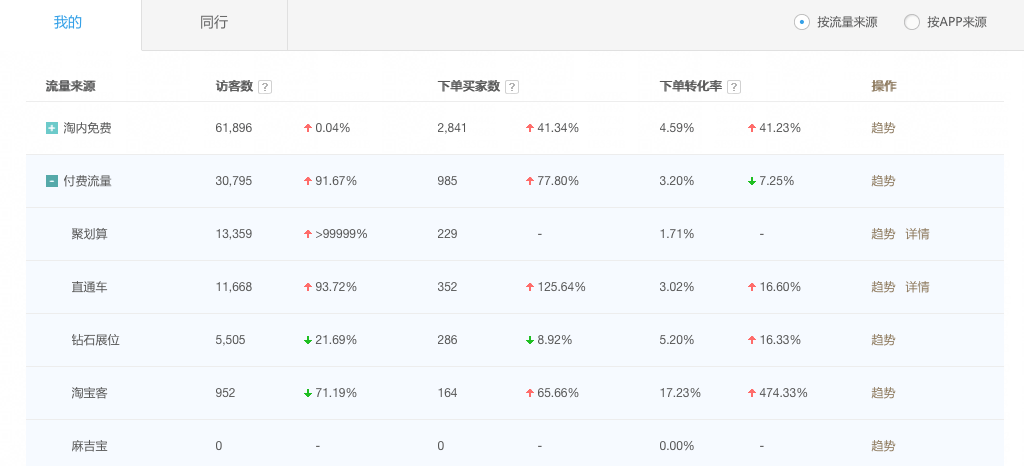Viewport: 1024px width, 466px height.
Task: Click the 125.64% buyer change value
Action: [x=561, y=287]
